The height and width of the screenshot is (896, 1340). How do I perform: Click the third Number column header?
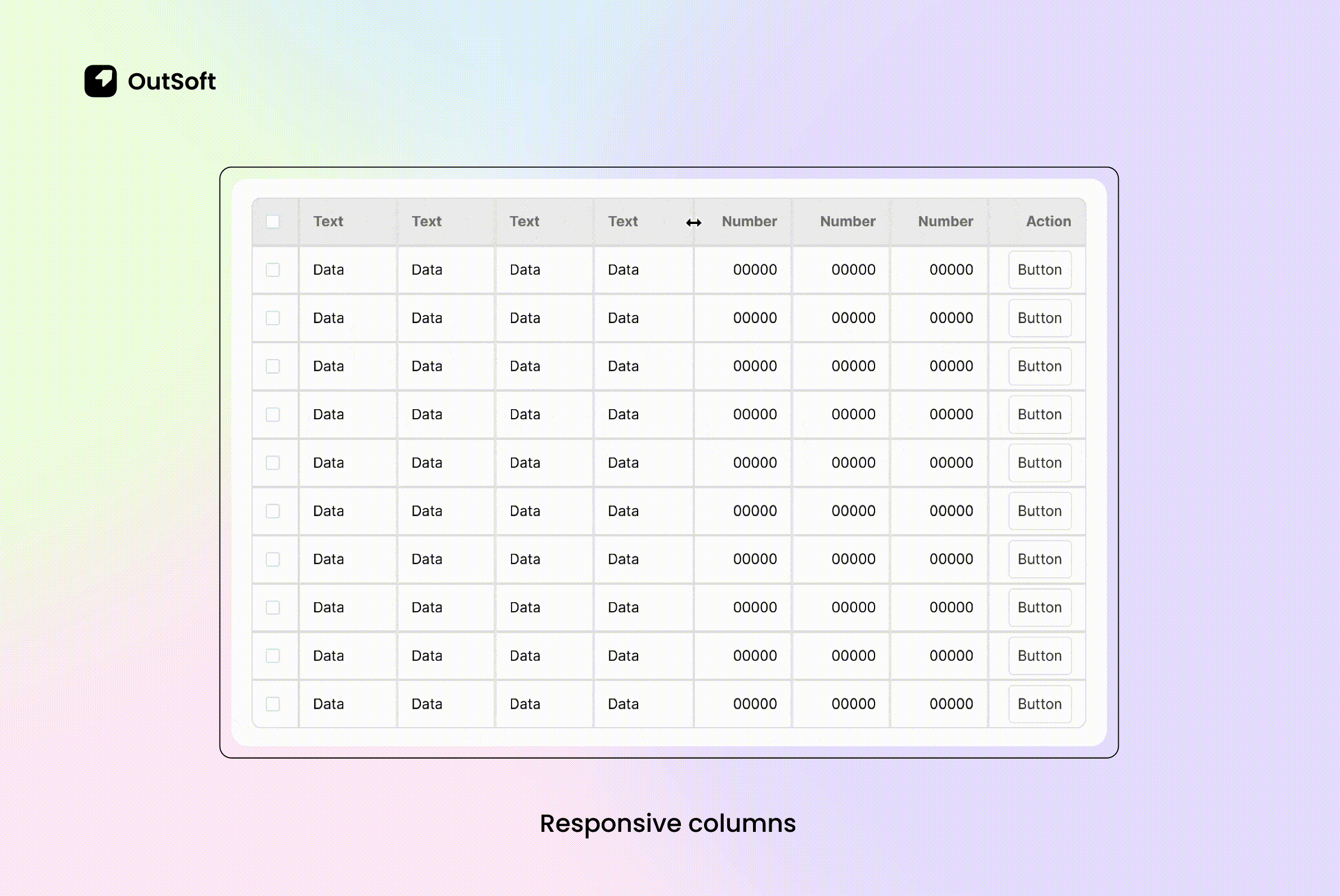tap(945, 222)
